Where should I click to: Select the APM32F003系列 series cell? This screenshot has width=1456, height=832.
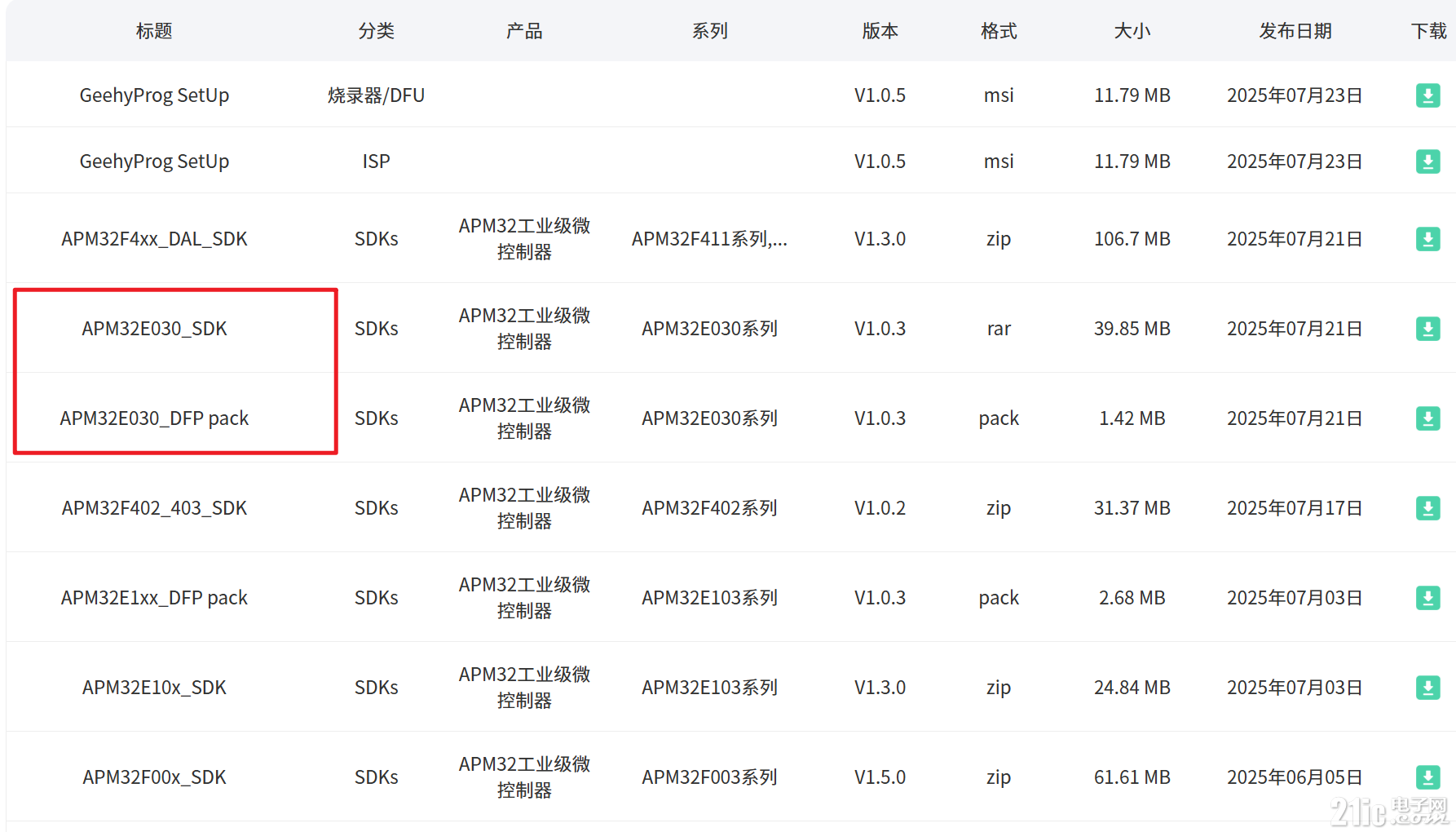709,777
